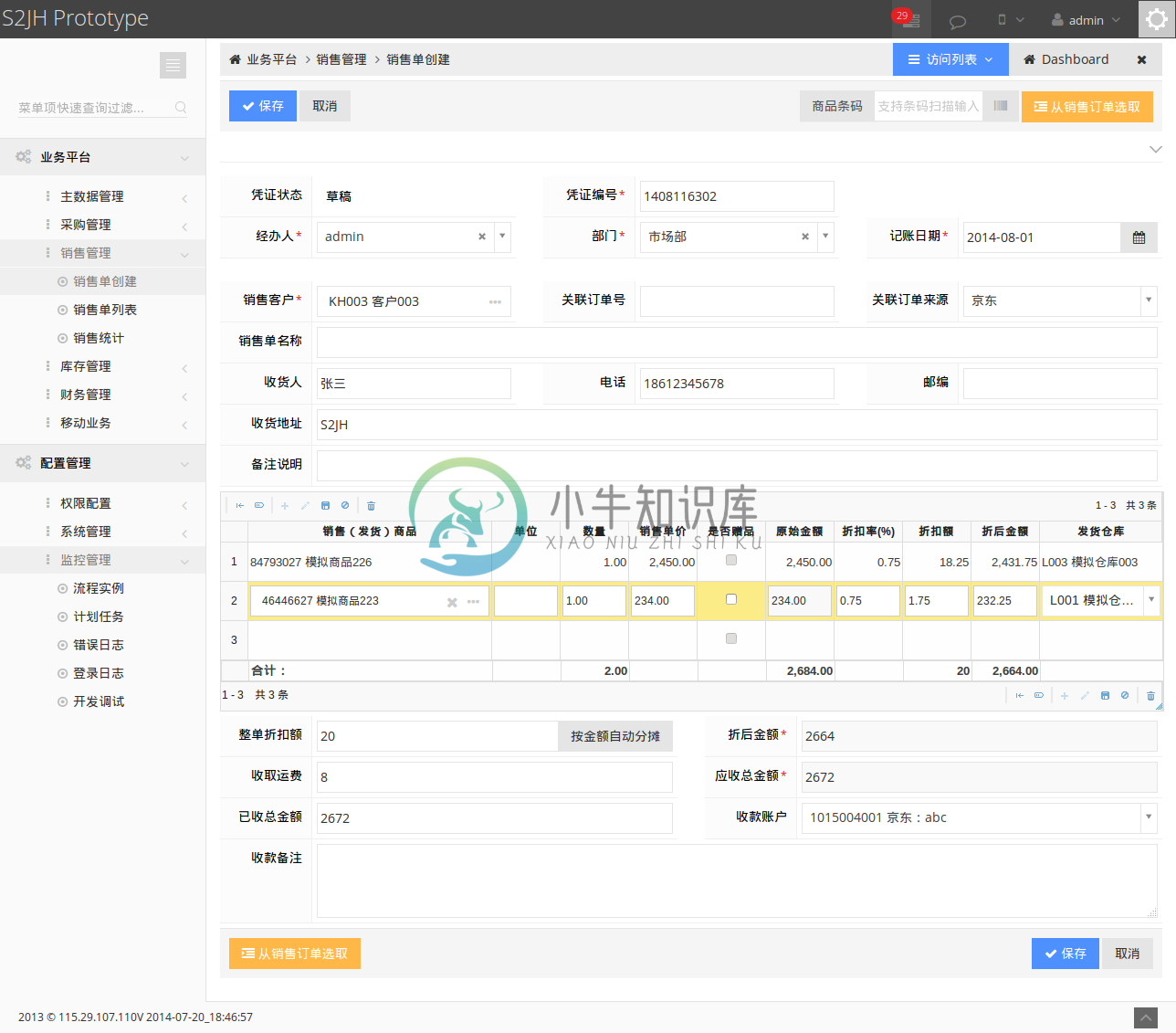Open 销售单列表 sidebar item
Screen dimensions: 1176x1033
click(x=104, y=310)
